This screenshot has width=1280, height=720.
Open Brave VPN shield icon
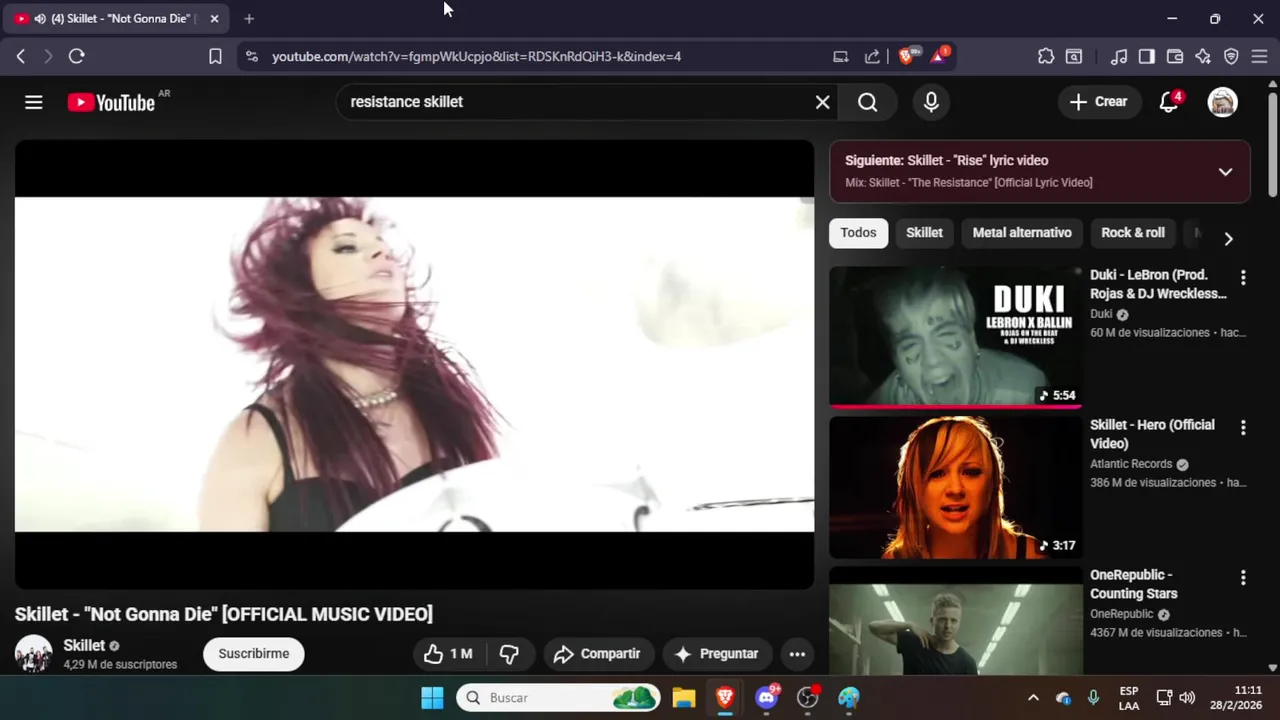point(1231,56)
